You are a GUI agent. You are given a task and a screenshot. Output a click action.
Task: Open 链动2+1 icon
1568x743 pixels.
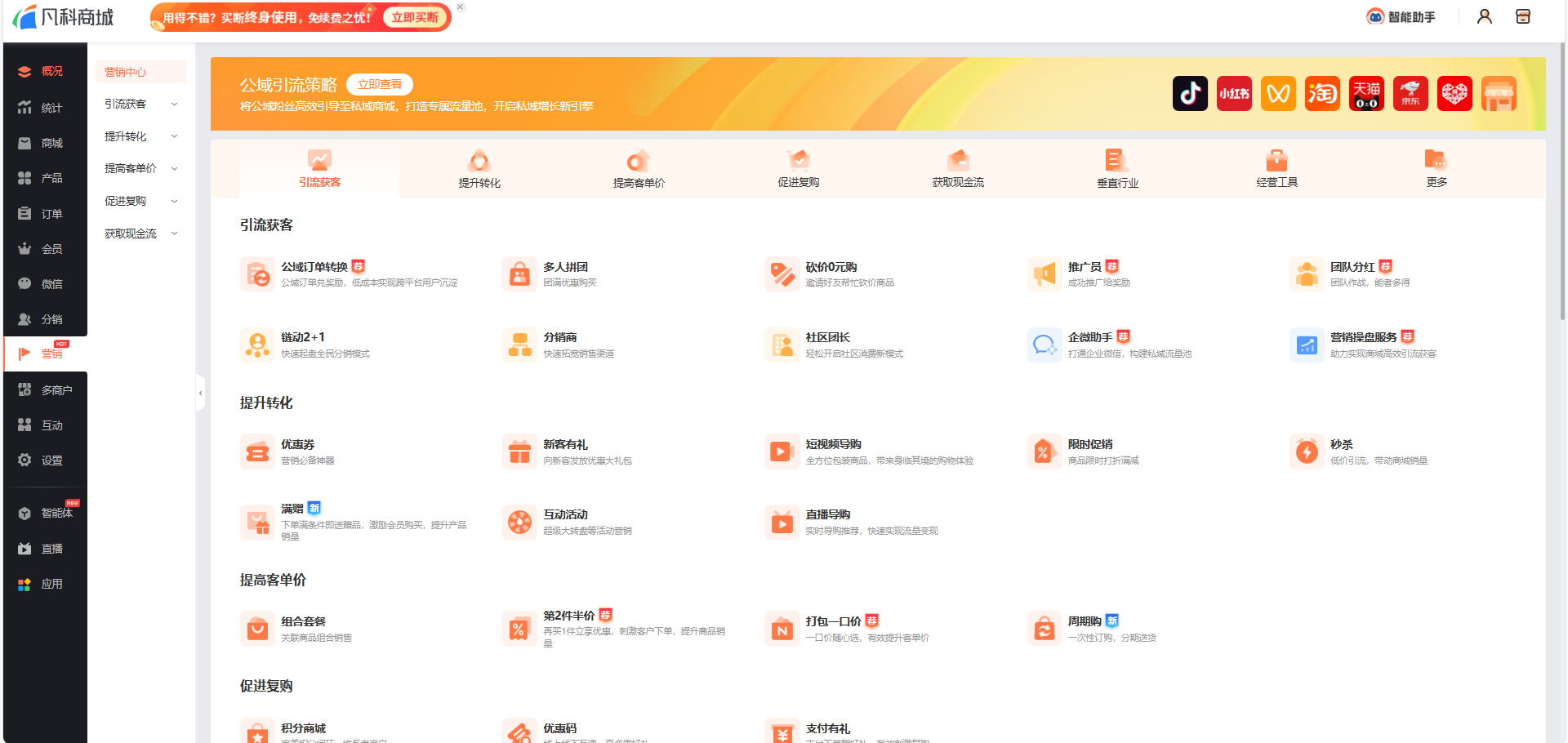click(x=257, y=345)
